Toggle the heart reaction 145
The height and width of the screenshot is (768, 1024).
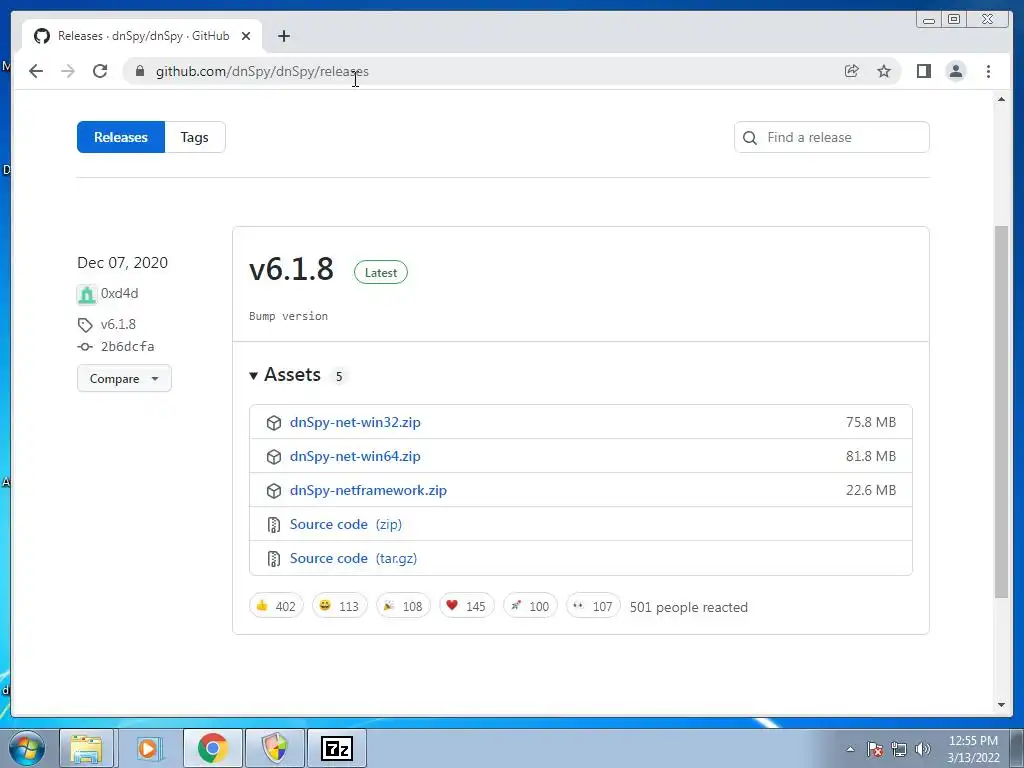coord(466,606)
